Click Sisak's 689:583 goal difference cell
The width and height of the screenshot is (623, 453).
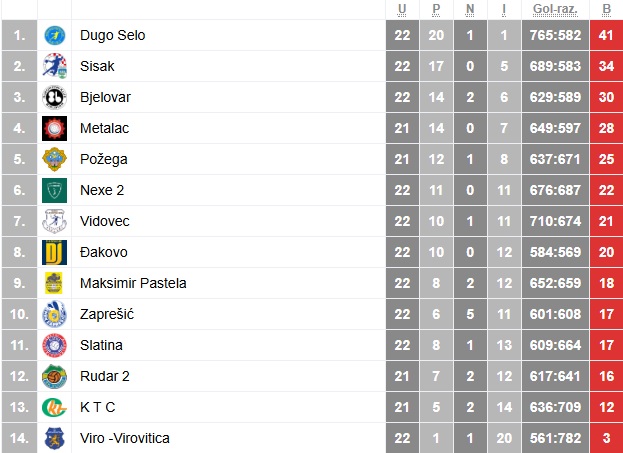pos(555,66)
